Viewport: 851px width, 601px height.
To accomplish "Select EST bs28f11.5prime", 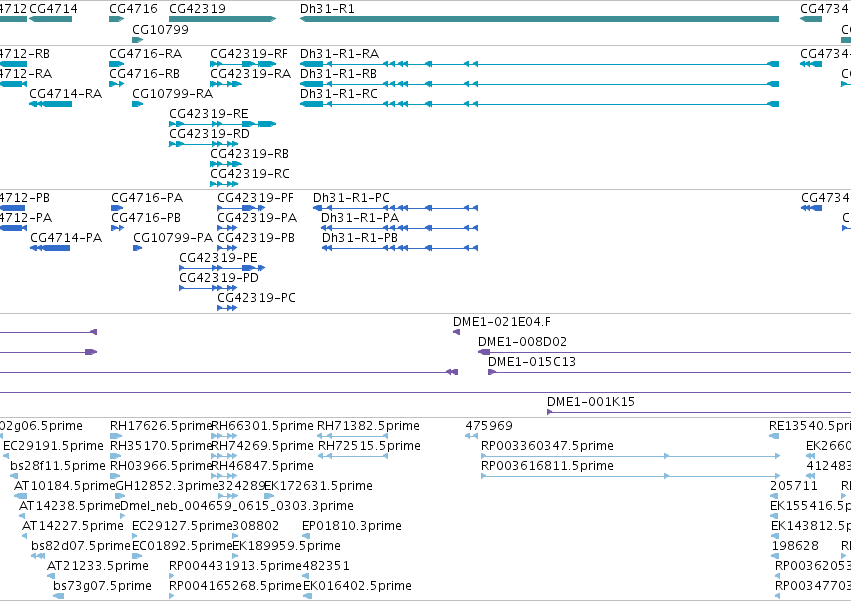I will pyautogui.click(x=58, y=466).
